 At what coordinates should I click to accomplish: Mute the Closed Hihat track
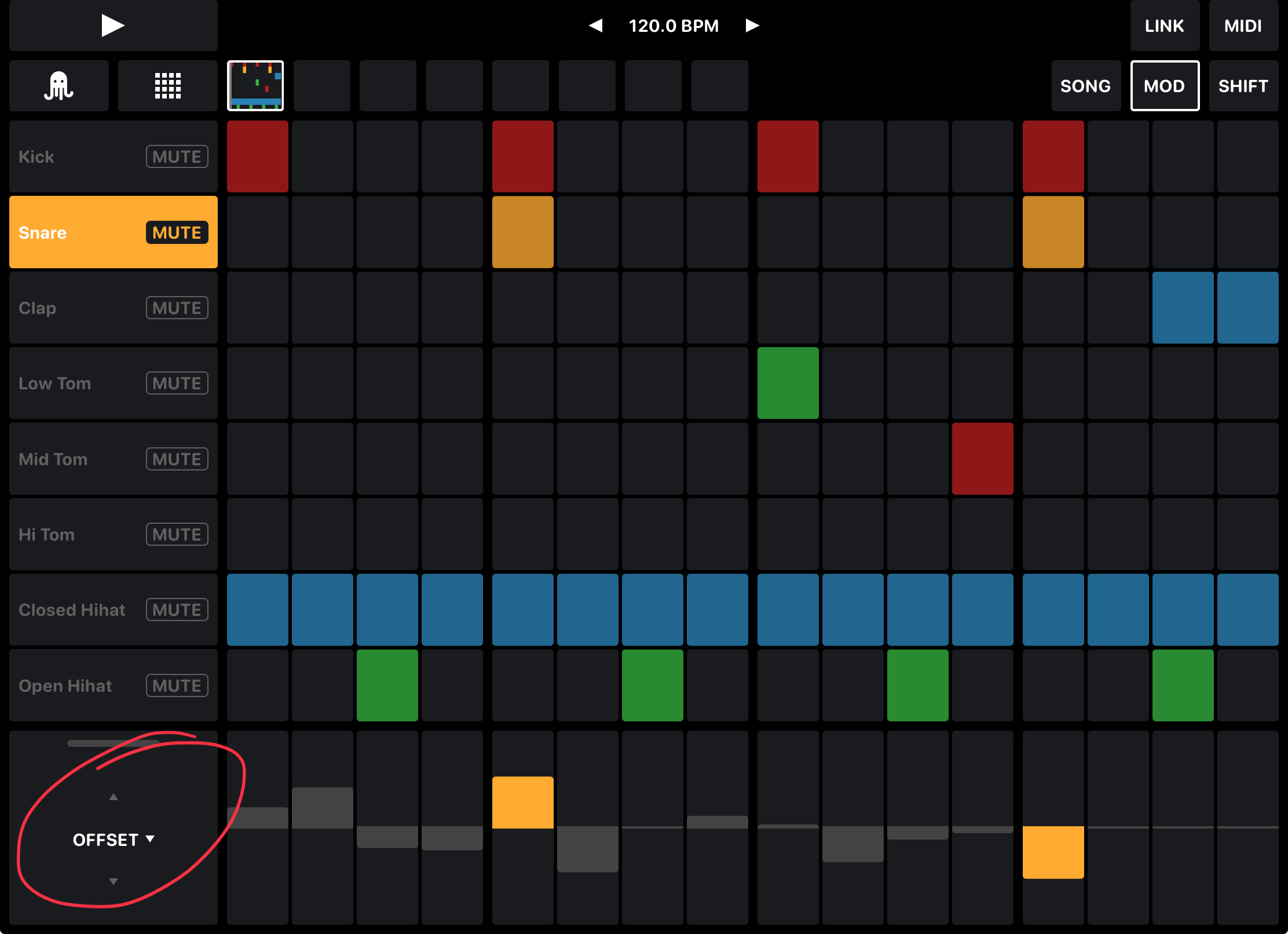coord(177,610)
